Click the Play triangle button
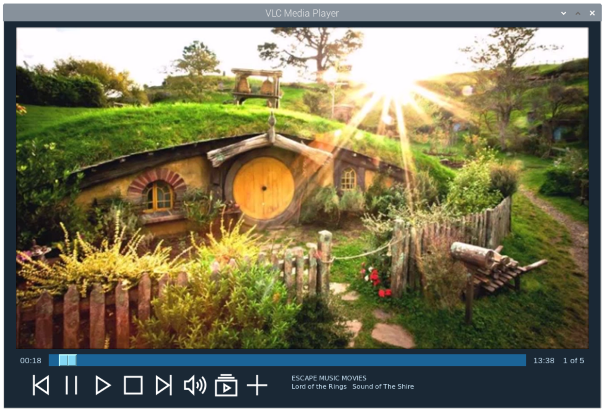The width and height of the screenshot is (606, 412). tap(103, 385)
